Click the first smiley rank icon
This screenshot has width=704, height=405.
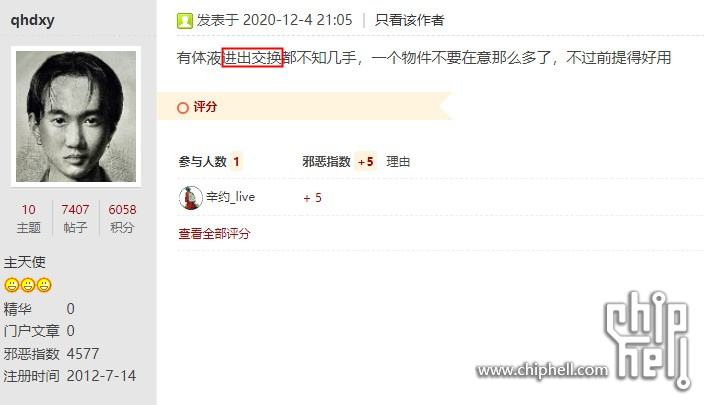click(x=12, y=285)
